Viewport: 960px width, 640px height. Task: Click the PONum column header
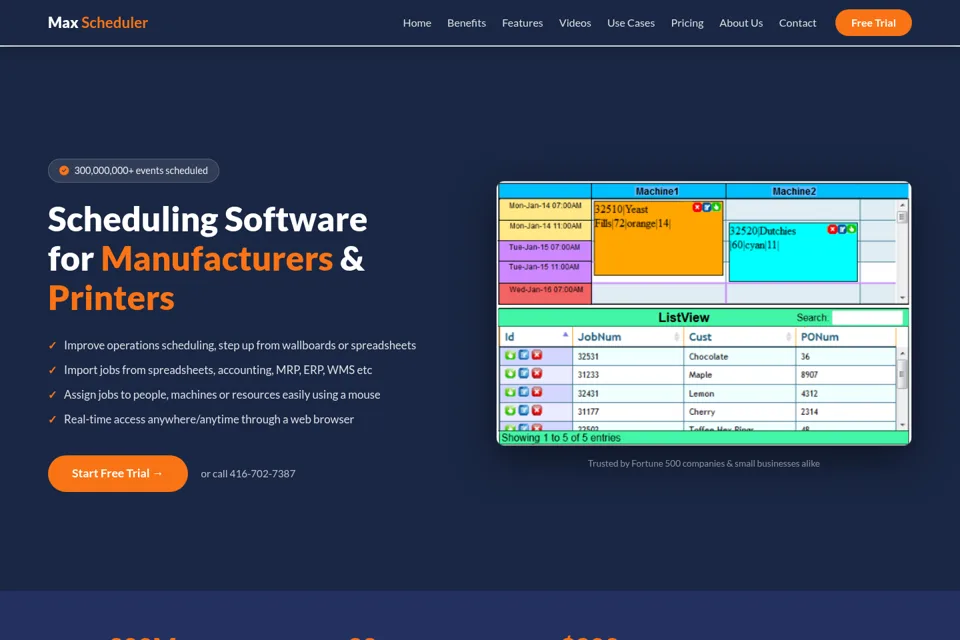pyautogui.click(x=846, y=337)
